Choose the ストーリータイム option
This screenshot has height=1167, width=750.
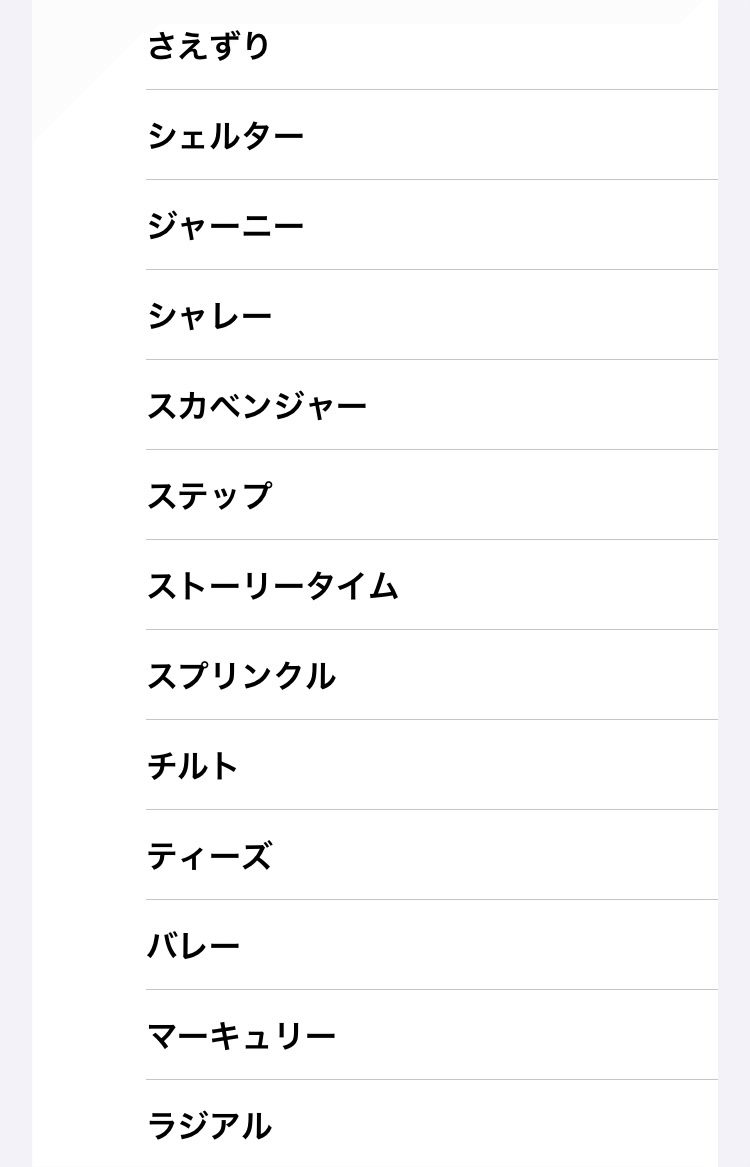[273, 586]
